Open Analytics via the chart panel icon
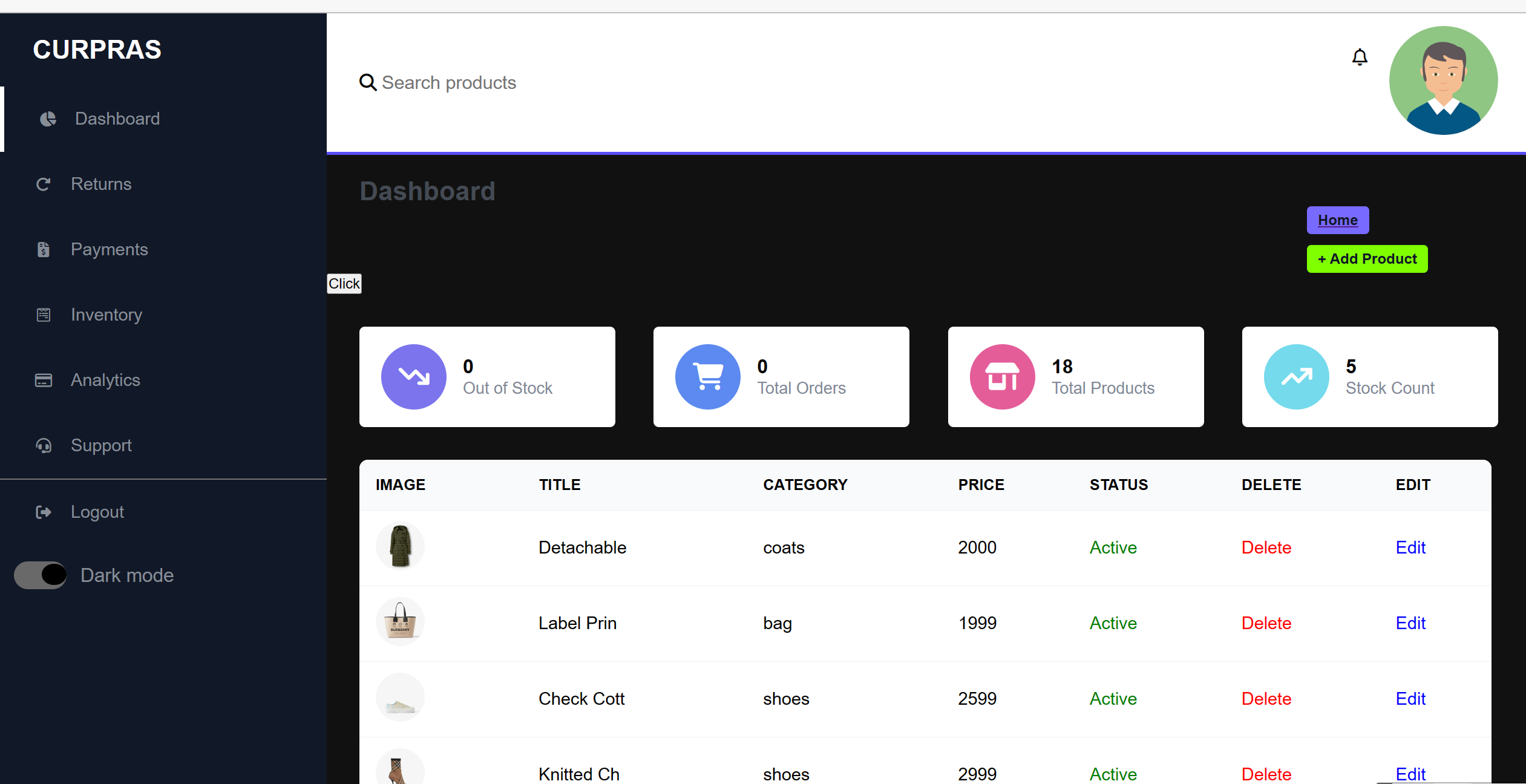Screen dimensions: 1526x784 click(x=43, y=380)
